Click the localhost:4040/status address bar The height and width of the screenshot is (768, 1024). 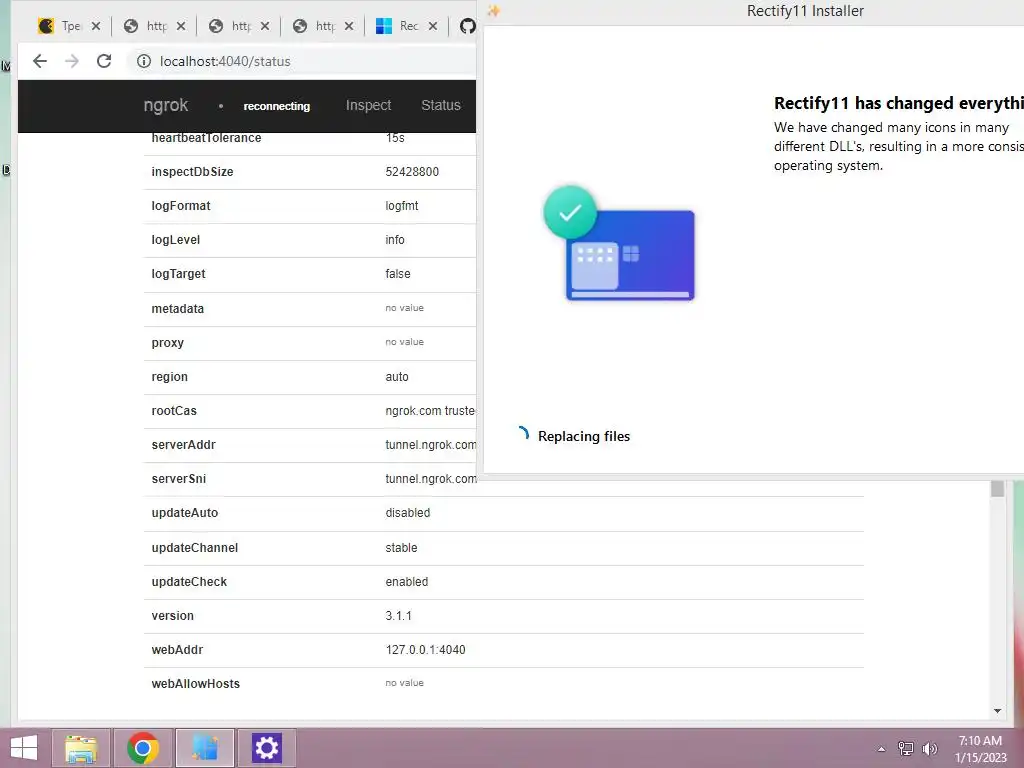225,61
